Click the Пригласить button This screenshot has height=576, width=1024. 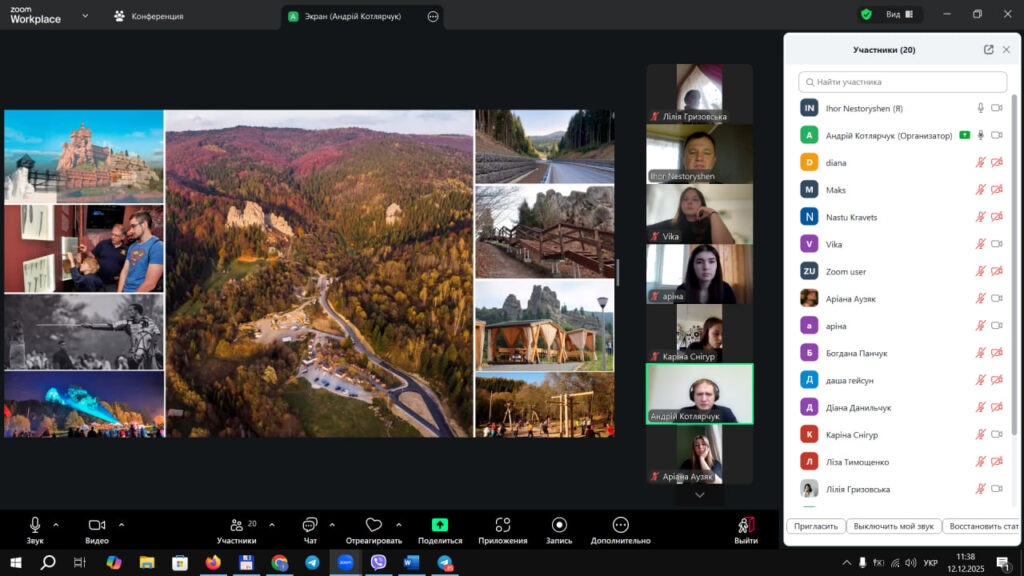click(x=815, y=526)
